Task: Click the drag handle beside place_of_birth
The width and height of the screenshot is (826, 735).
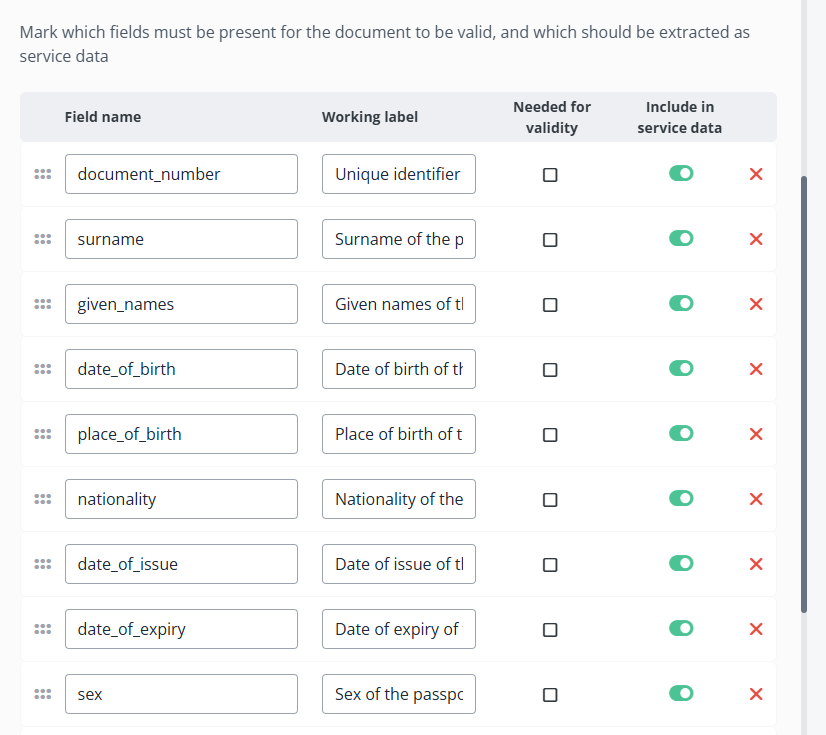Action: point(43,434)
